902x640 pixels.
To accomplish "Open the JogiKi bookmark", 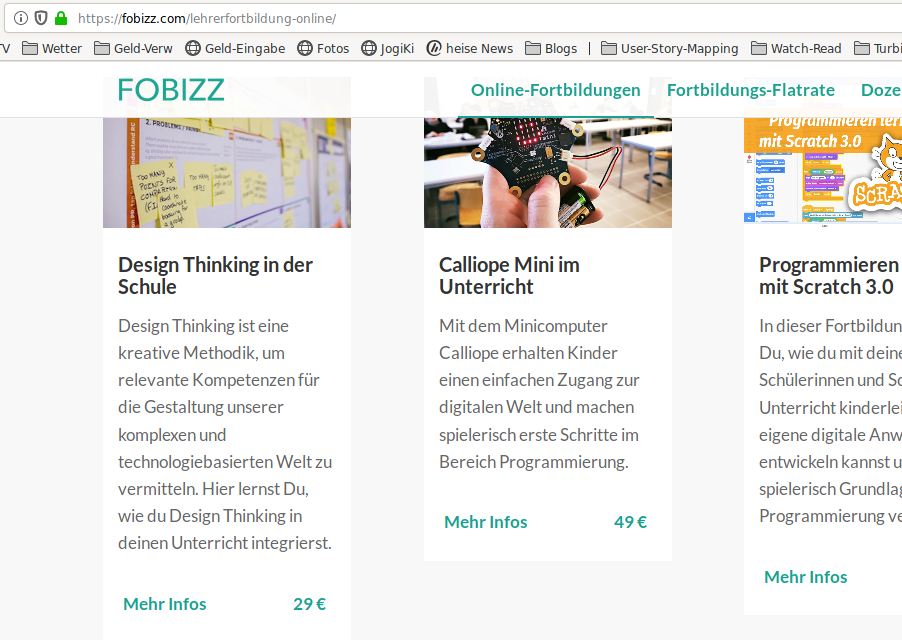I will point(388,48).
